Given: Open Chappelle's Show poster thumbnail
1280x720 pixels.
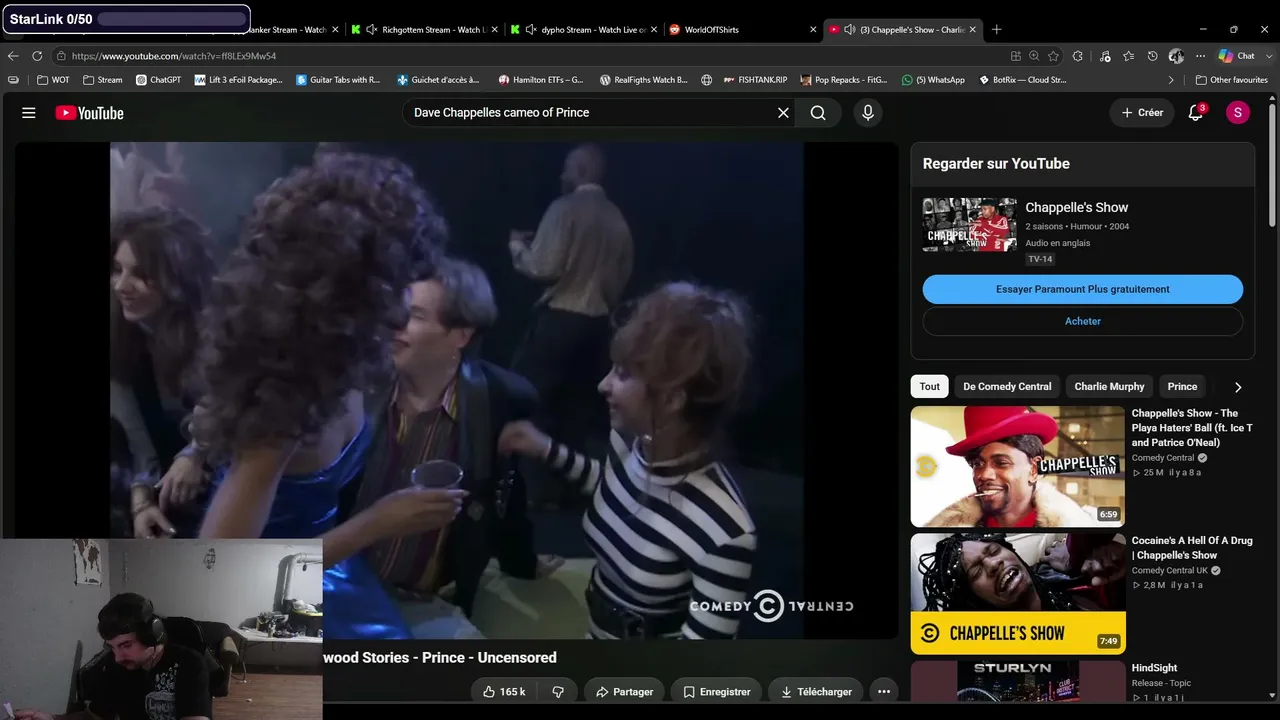Looking at the screenshot, I should click(970, 224).
